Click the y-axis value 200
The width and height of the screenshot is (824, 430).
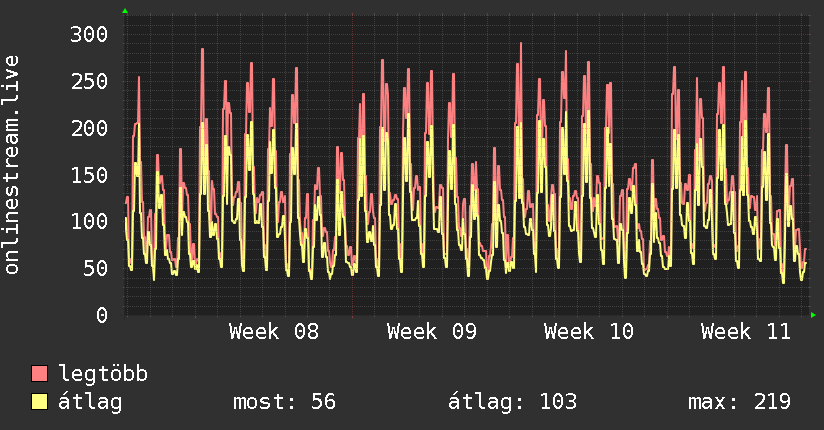click(89, 128)
